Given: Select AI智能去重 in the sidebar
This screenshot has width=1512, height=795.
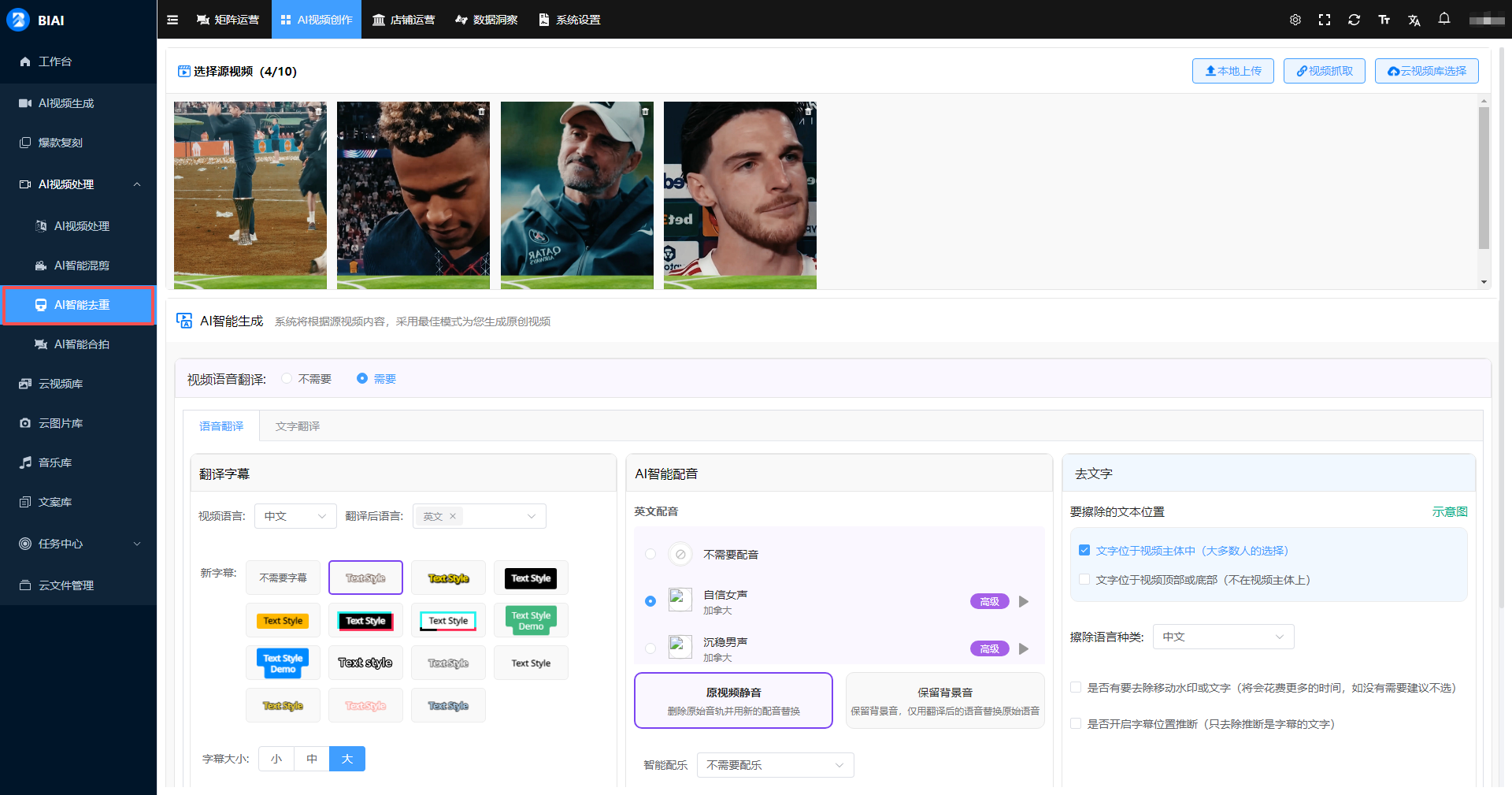Looking at the screenshot, I should (x=79, y=305).
